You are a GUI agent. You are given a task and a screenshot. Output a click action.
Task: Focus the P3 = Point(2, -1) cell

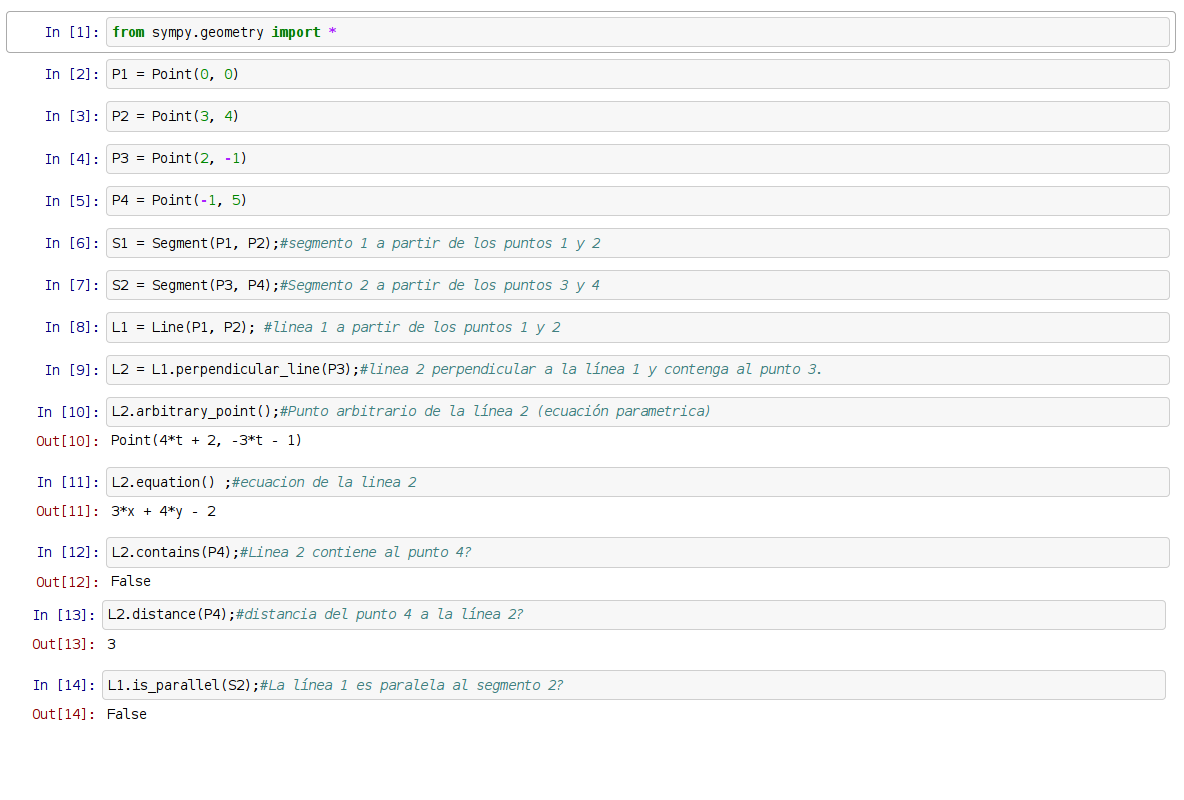point(638,159)
